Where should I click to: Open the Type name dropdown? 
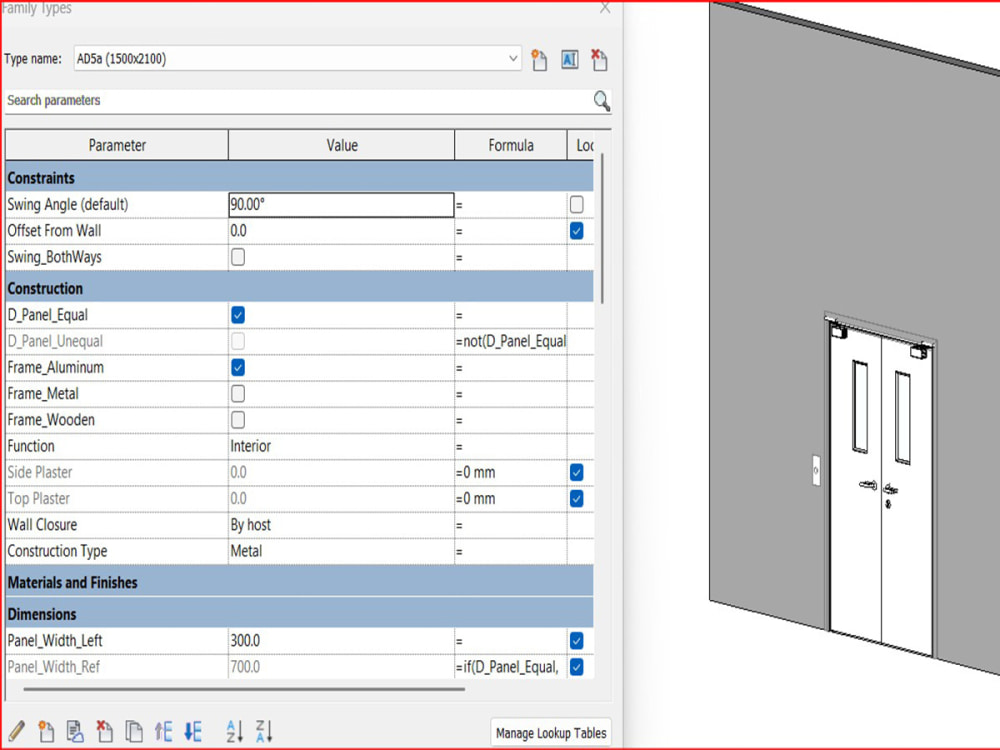click(513, 59)
